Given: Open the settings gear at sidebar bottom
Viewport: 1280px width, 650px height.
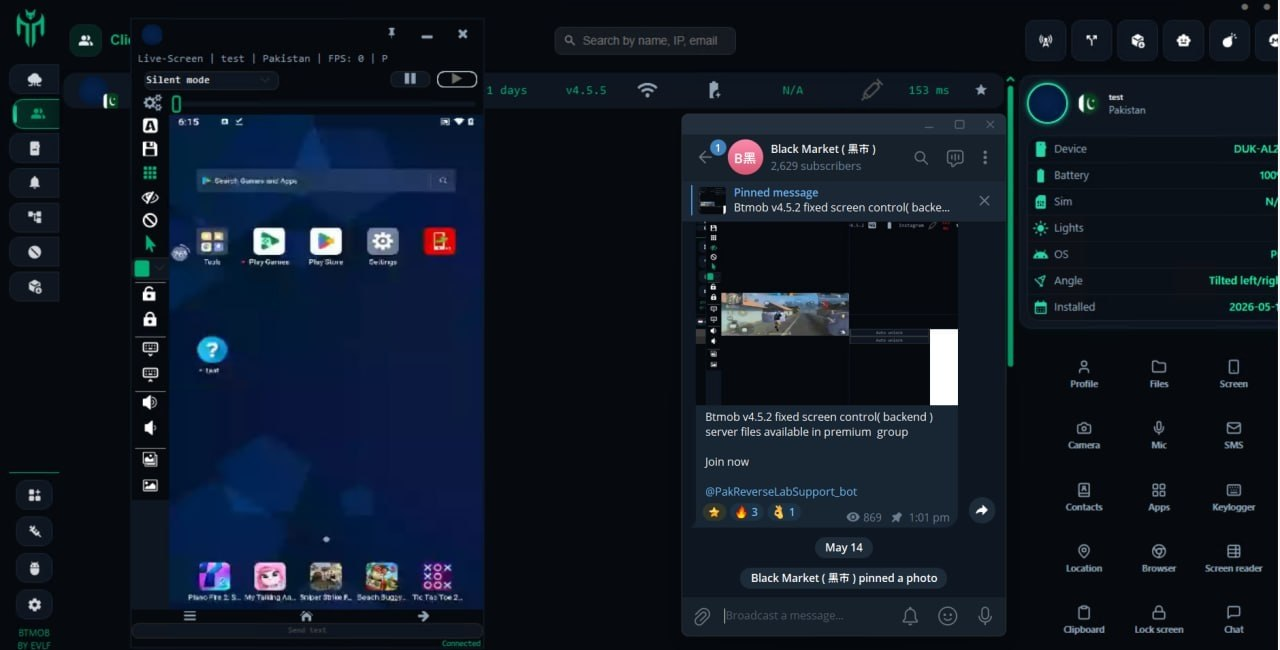Looking at the screenshot, I should (35, 604).
